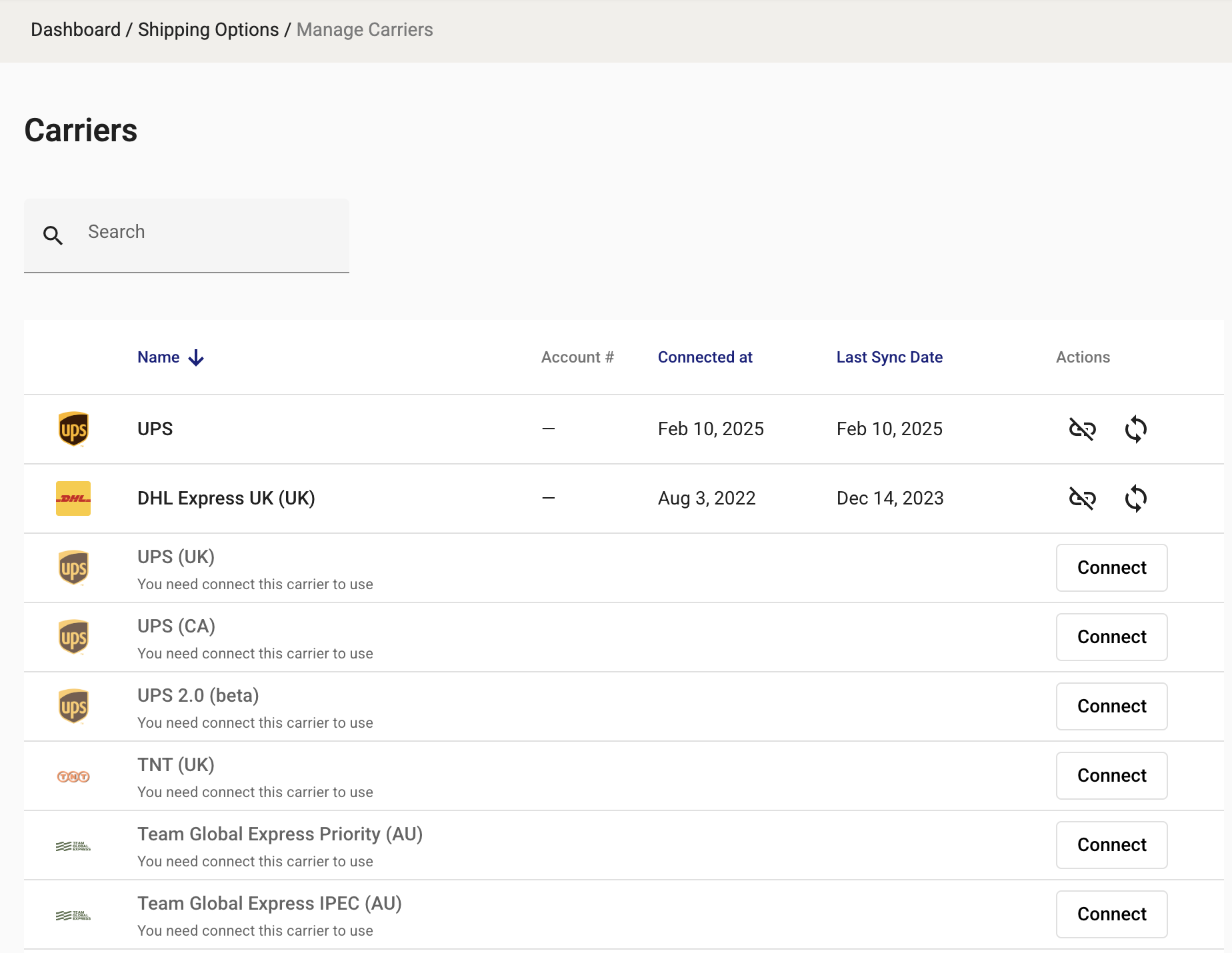
Task: Click the UPS carrier logo
Action: [x=73, y=429]
